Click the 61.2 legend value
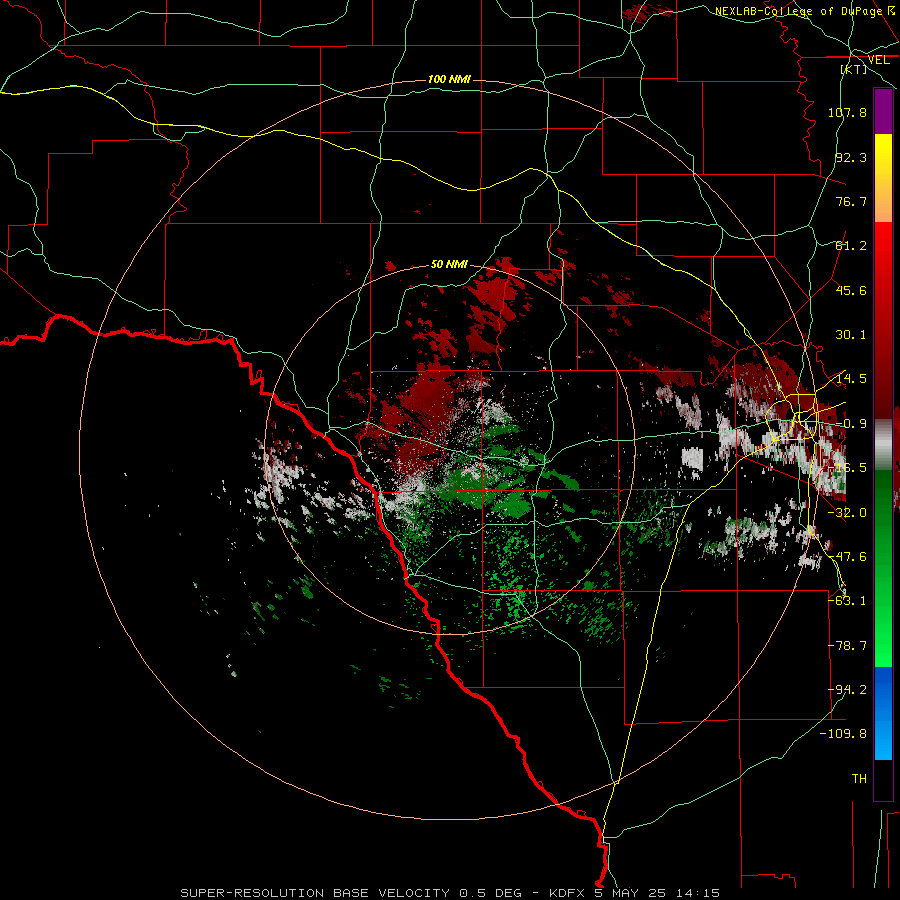 (x=851, y=246)
